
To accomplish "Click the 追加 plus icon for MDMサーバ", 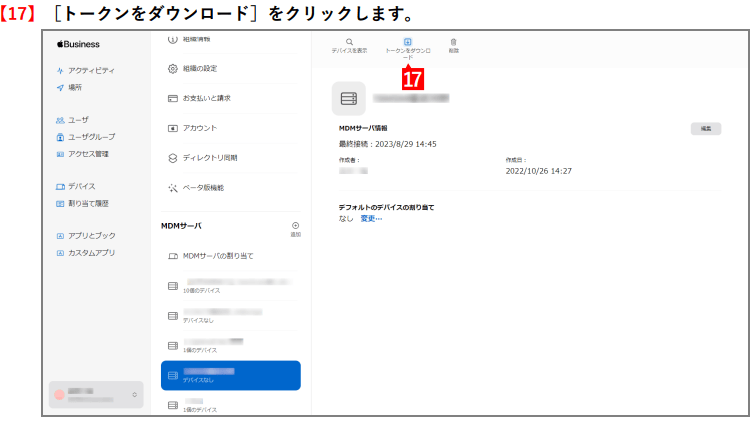I will [296, 225].
